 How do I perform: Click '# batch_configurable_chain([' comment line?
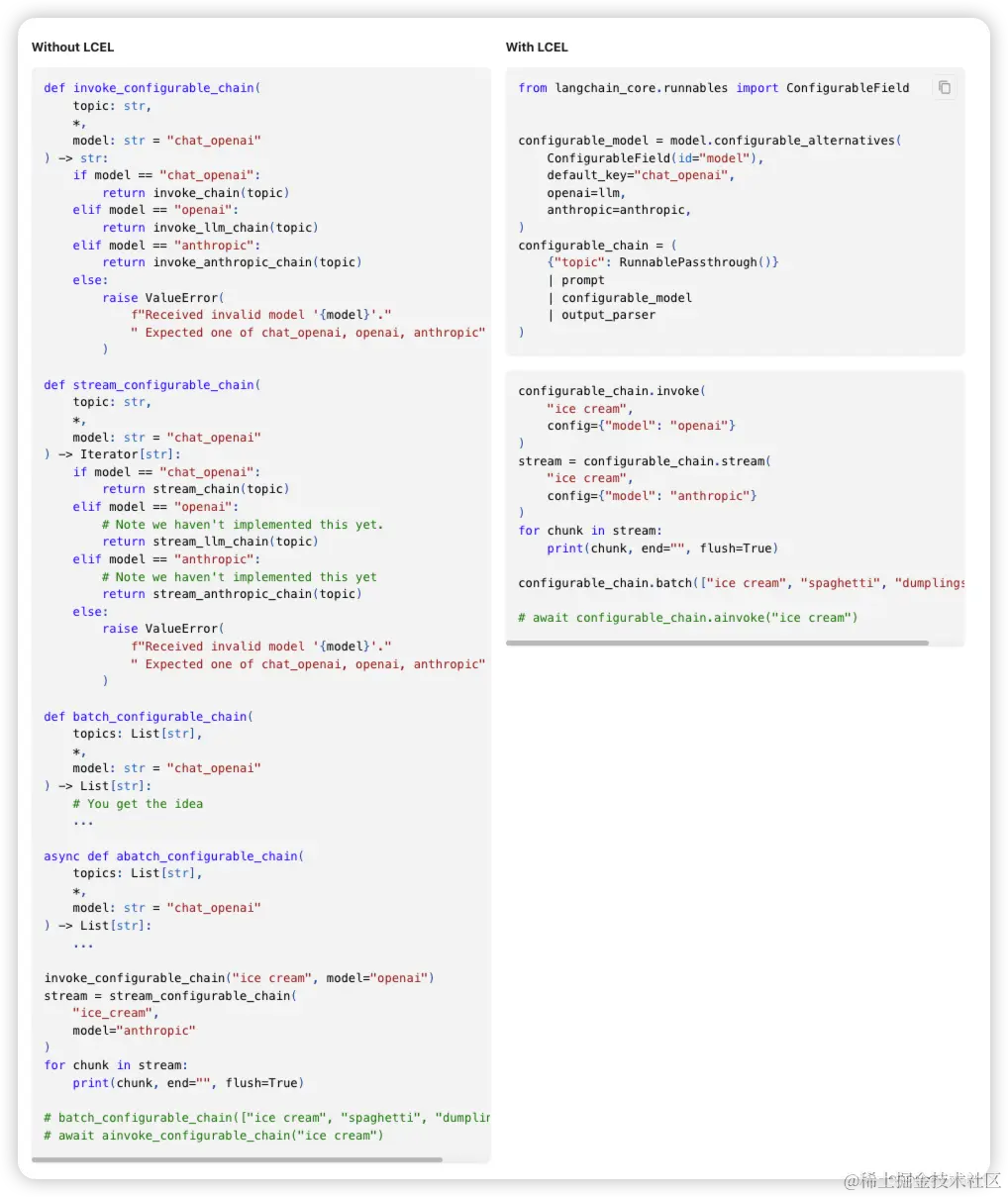(x=266, y=1118)
